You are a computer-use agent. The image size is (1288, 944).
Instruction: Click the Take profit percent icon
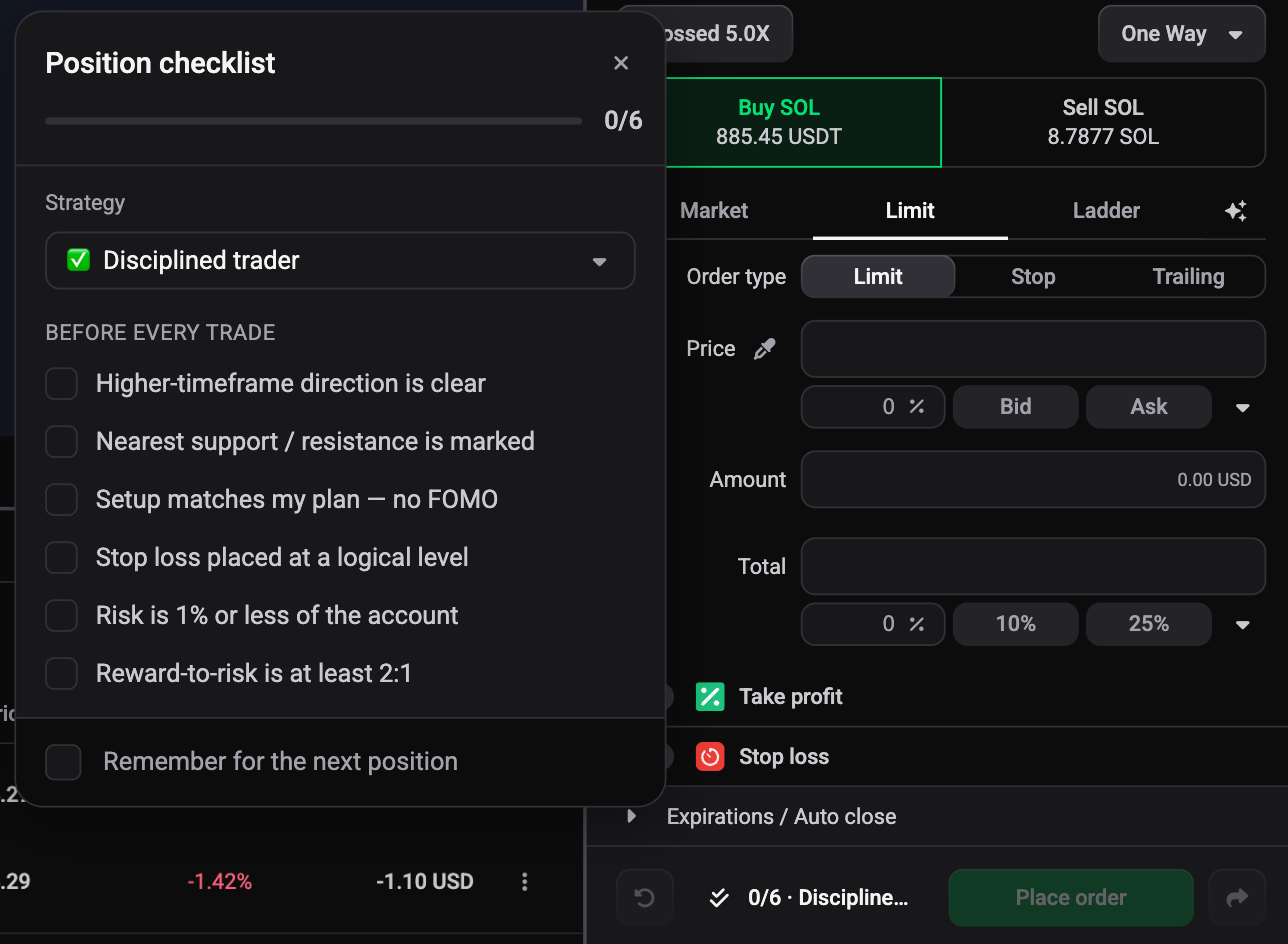tap(710, 697)
